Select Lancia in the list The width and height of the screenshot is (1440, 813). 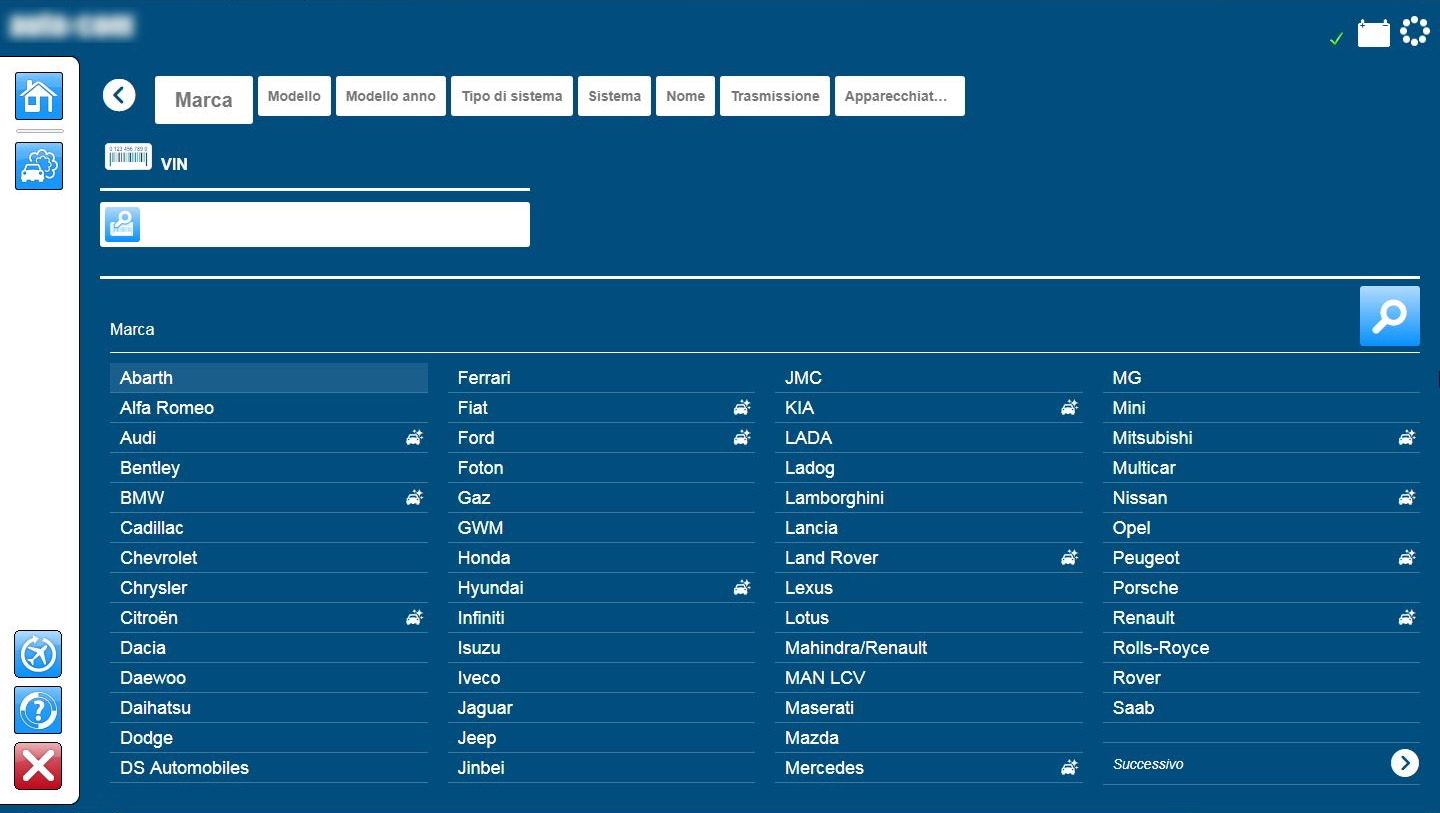[929, 528]
